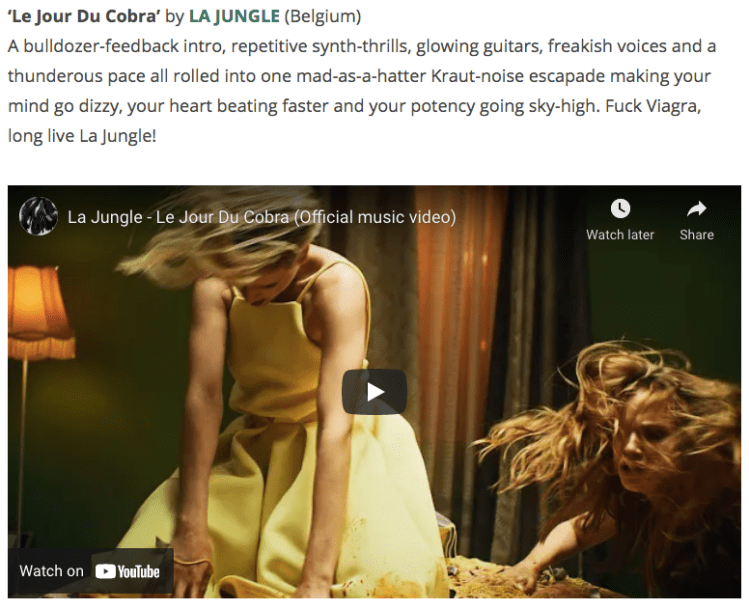Click the '(Belgium)' text
749x609 pixels.
(322, 16)
